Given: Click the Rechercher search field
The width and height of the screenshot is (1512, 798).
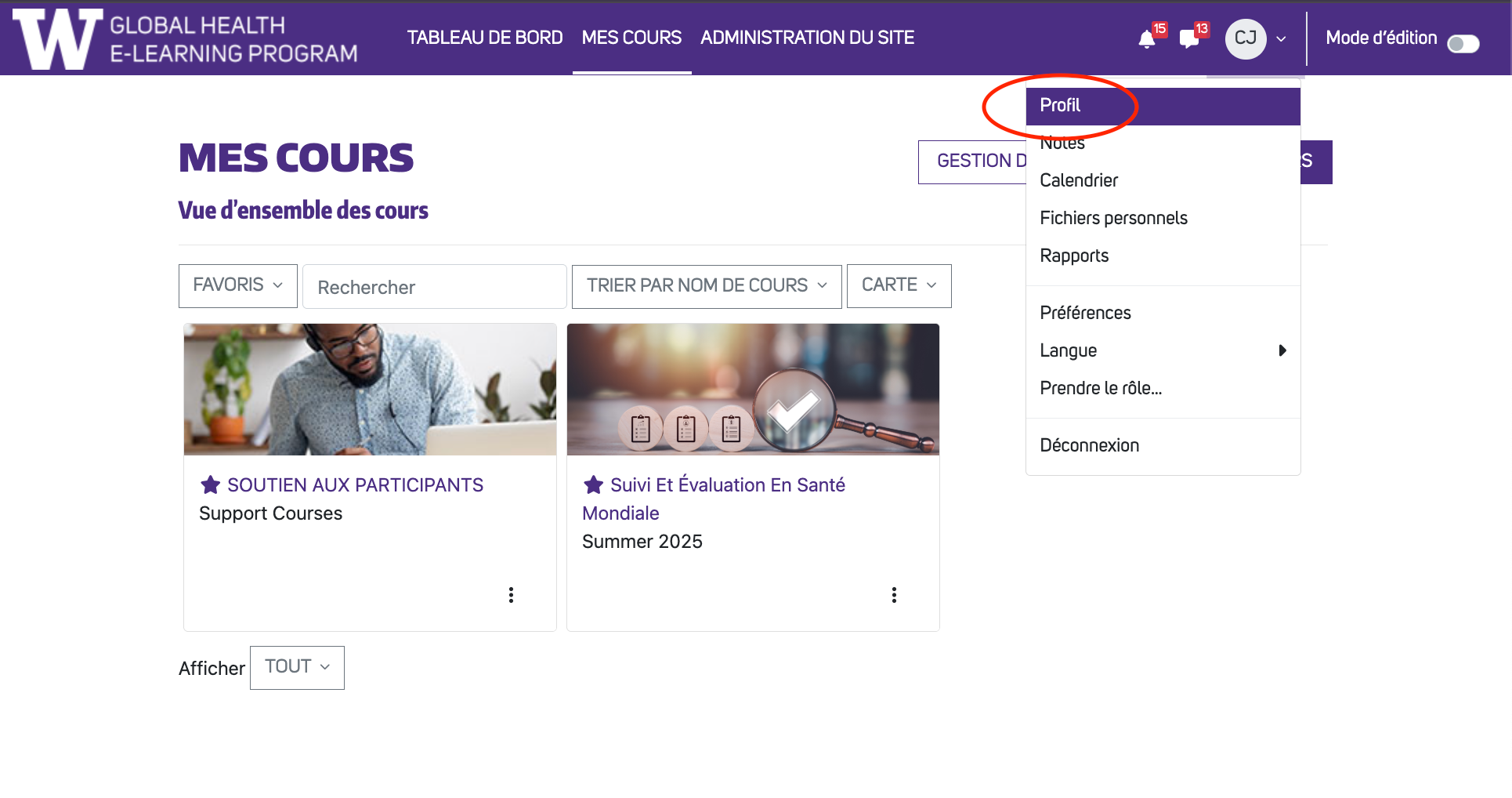Looking at the screenshot, I should (434, 287).
